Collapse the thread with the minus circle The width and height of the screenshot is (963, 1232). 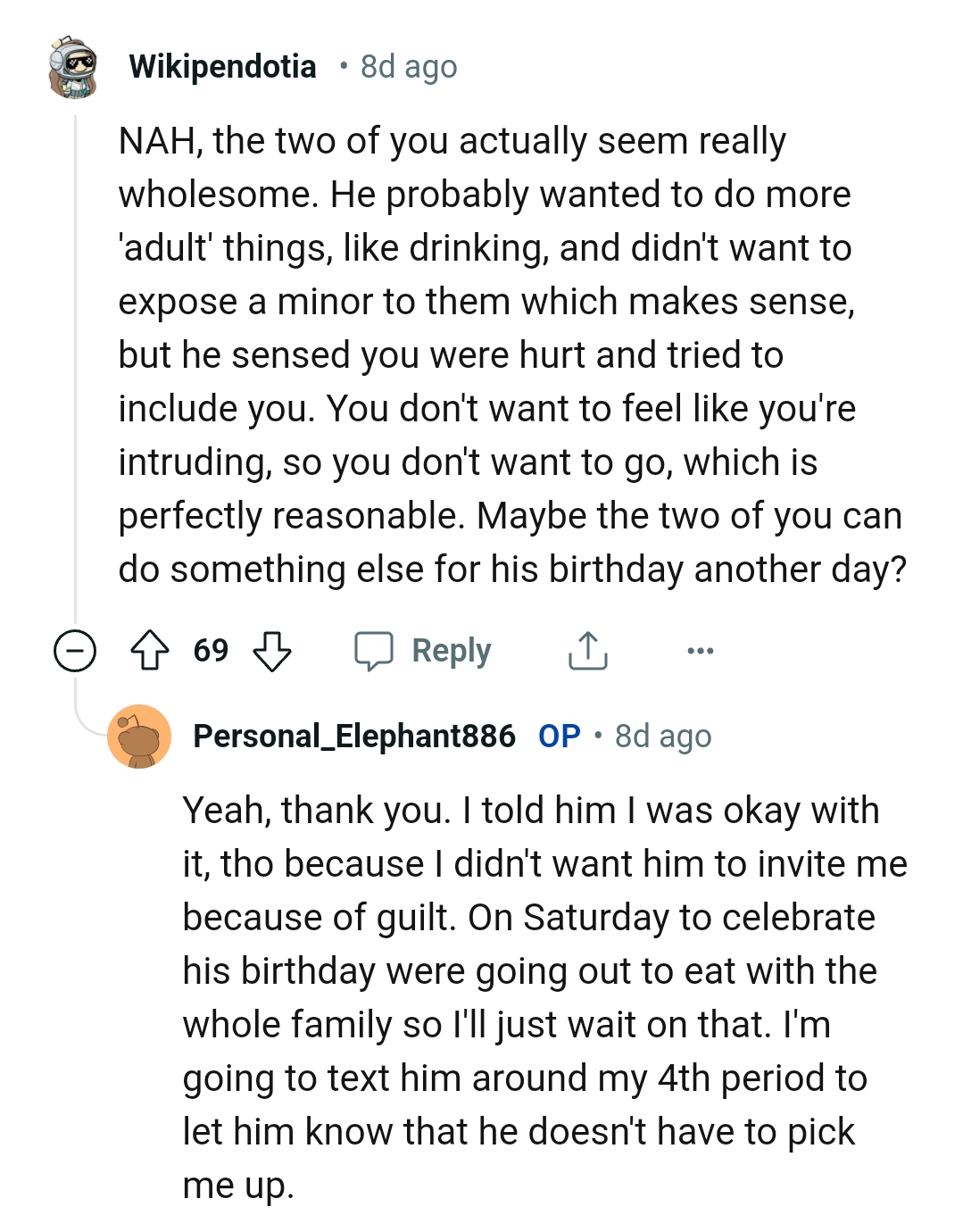coord(75,650)
